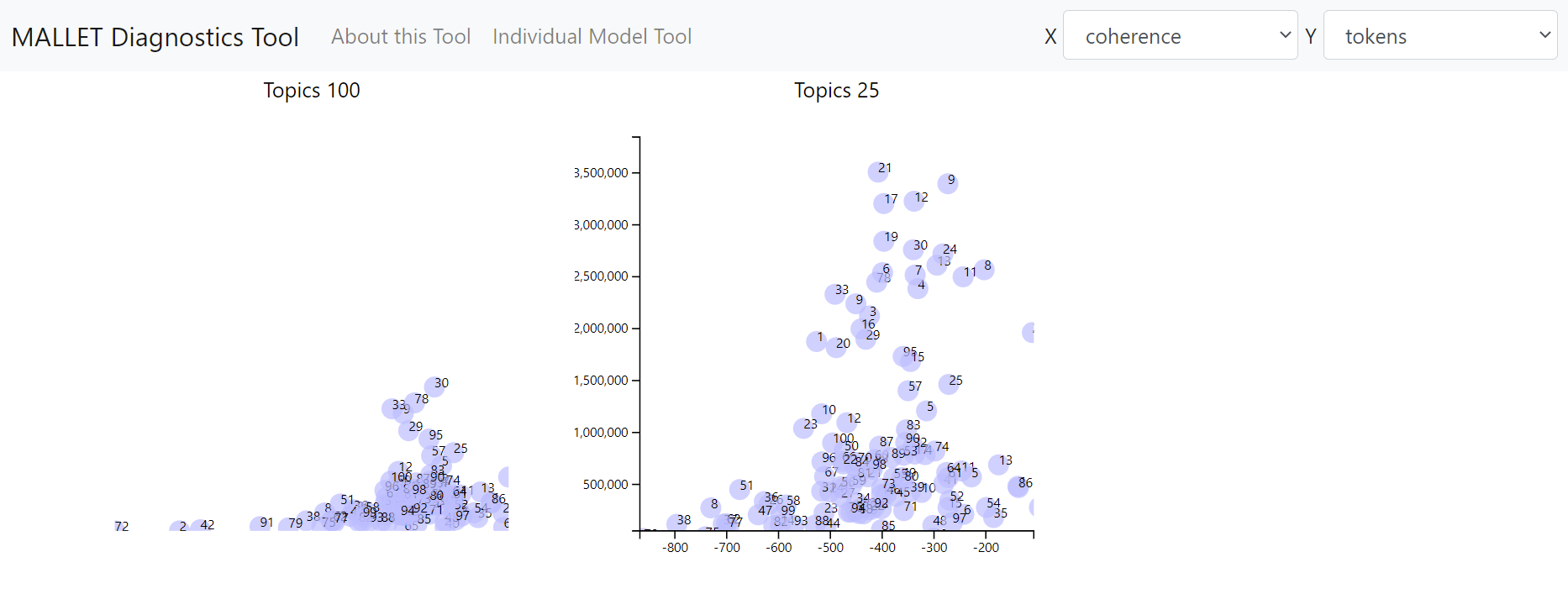Select topic 30 point in Topics 100 chart
The width and height of the screenshot is (1568, 594).
(x=434, y=386)
